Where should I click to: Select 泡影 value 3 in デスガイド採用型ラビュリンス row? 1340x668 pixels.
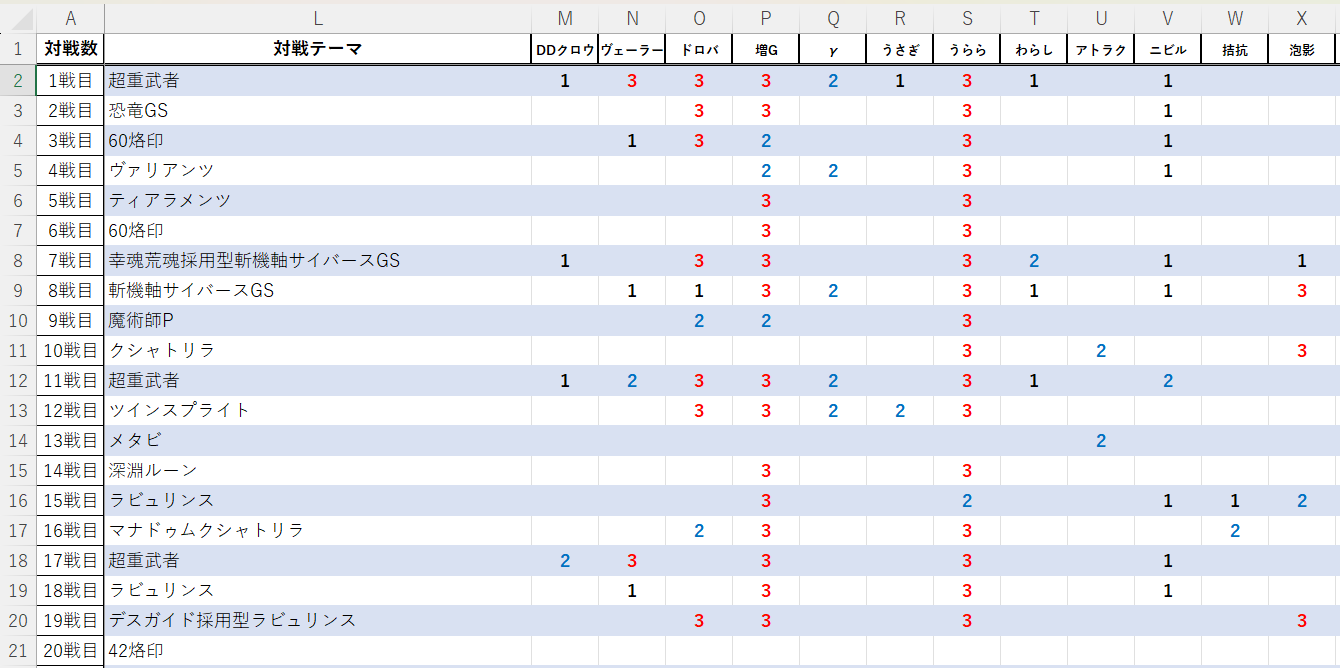[x=1302, y=620]
